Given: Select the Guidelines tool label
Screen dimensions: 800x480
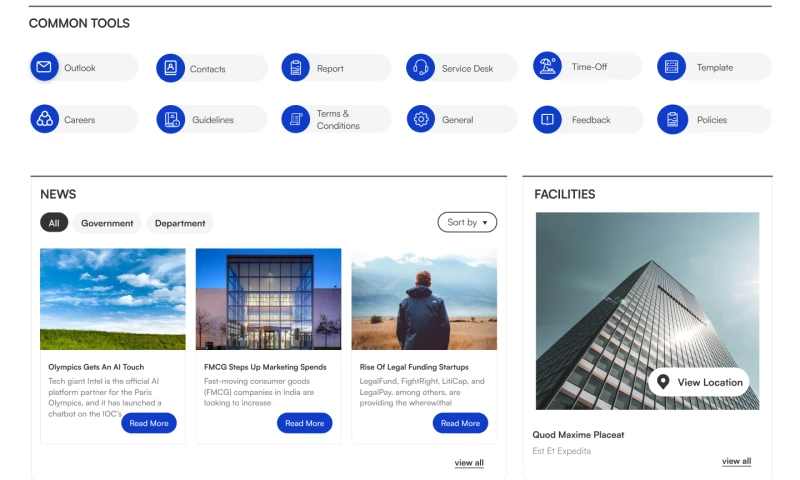Looking at the screenshot, I should (x=213, y=120).
